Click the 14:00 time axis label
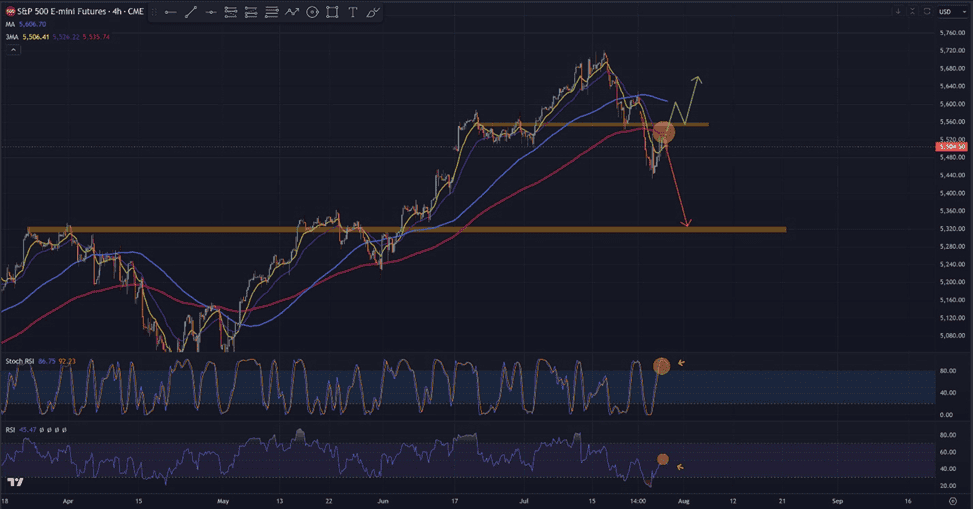 click(x=638, y=501)
